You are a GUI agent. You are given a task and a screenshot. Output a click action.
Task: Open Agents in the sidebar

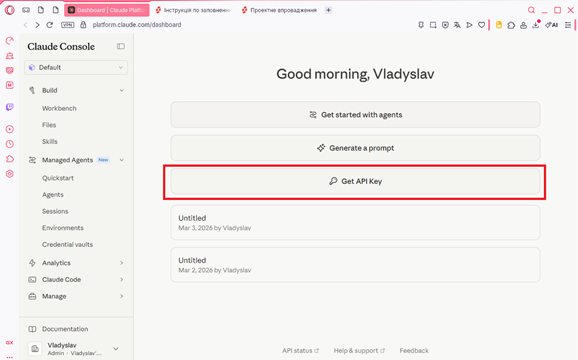click(53, 195)
